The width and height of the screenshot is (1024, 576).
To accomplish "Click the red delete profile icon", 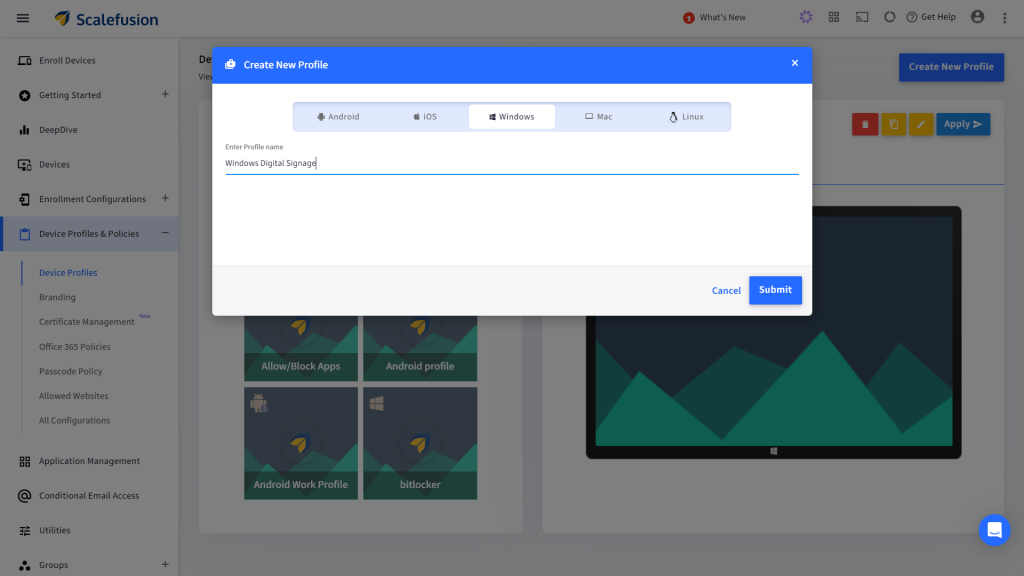I will (x=865, y=124).
